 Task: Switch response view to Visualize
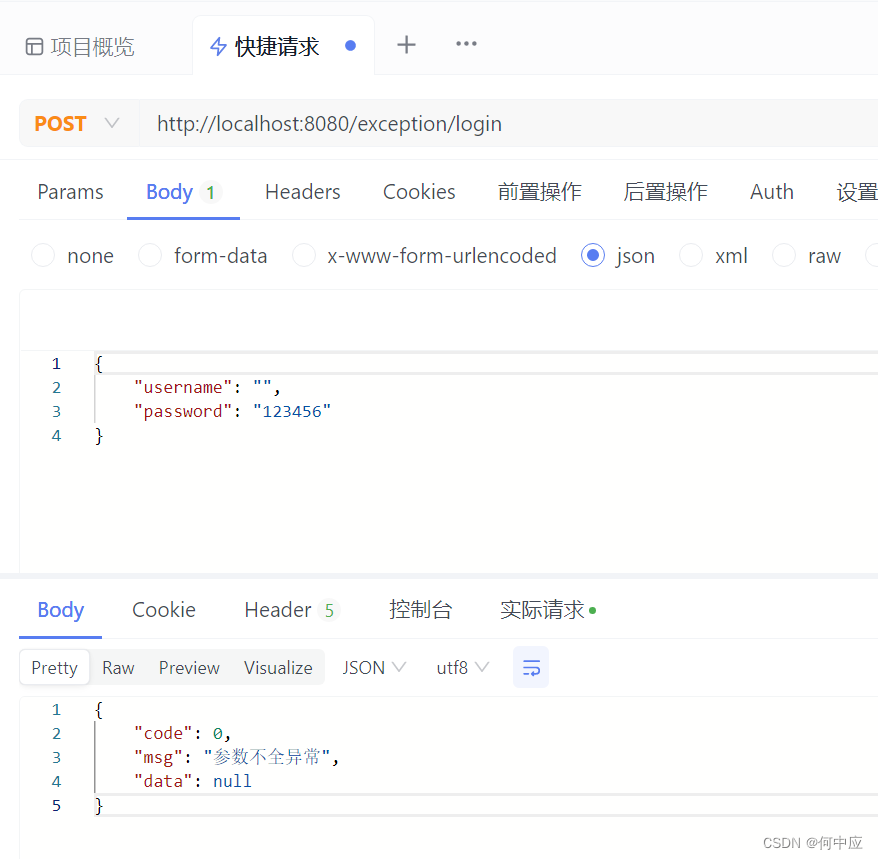point(278,667)
